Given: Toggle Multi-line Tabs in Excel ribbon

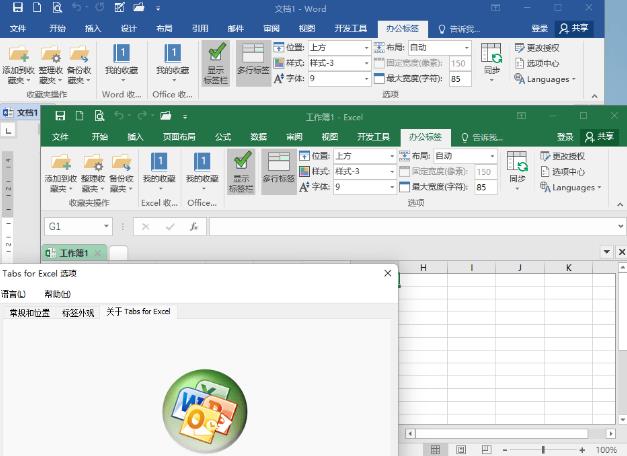Looking at the screenshot, I should click(x=279, y=172).
